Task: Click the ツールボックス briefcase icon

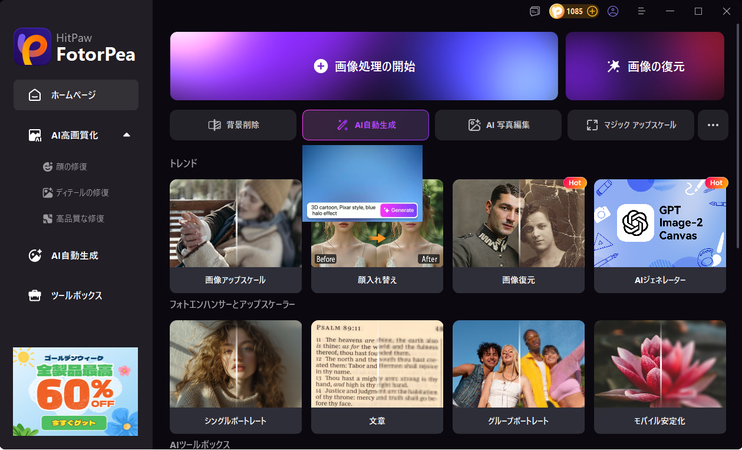Action: pyautogui.click(x=35, y=296)
